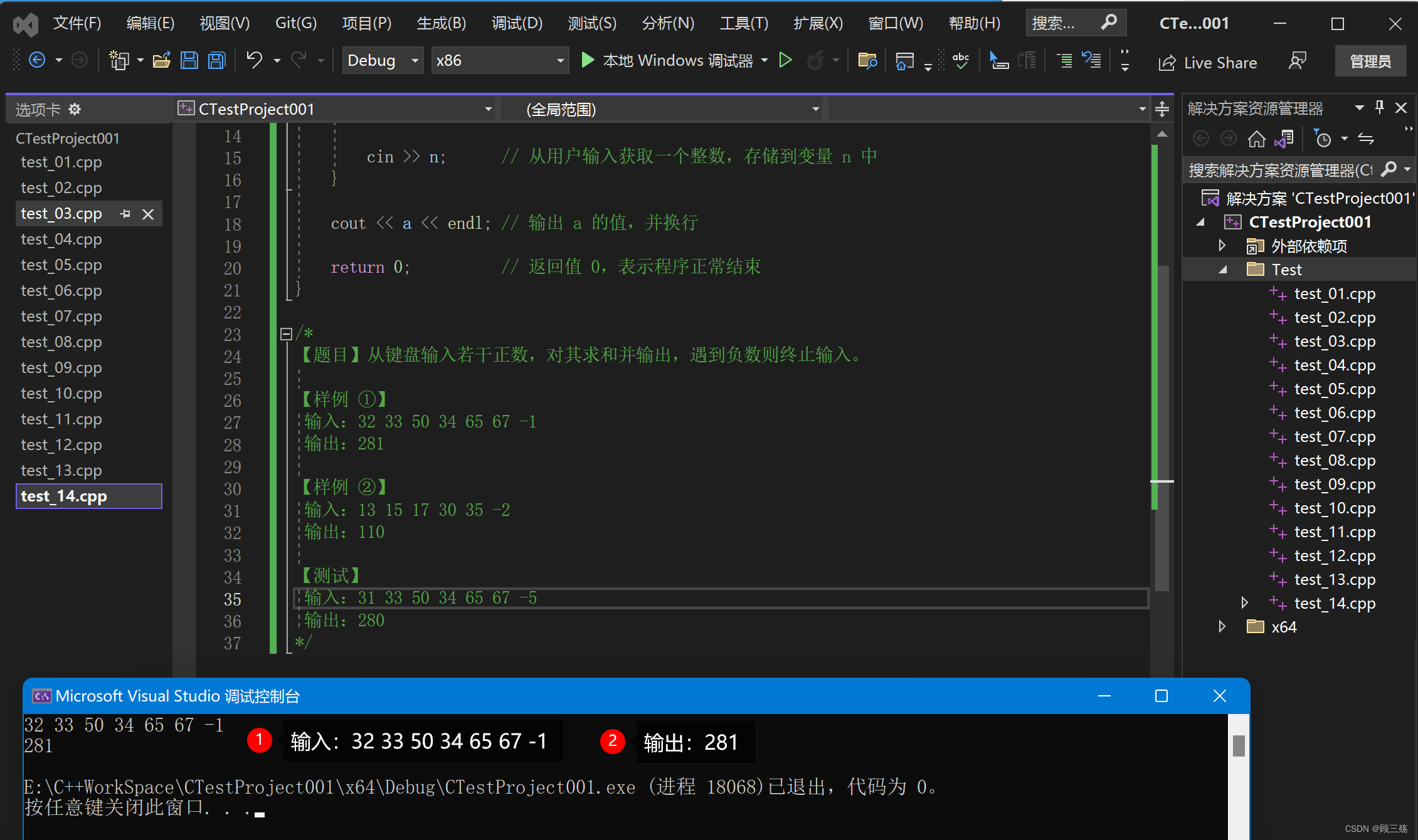Open the 调试(D) menu

(x=516, y=23)
